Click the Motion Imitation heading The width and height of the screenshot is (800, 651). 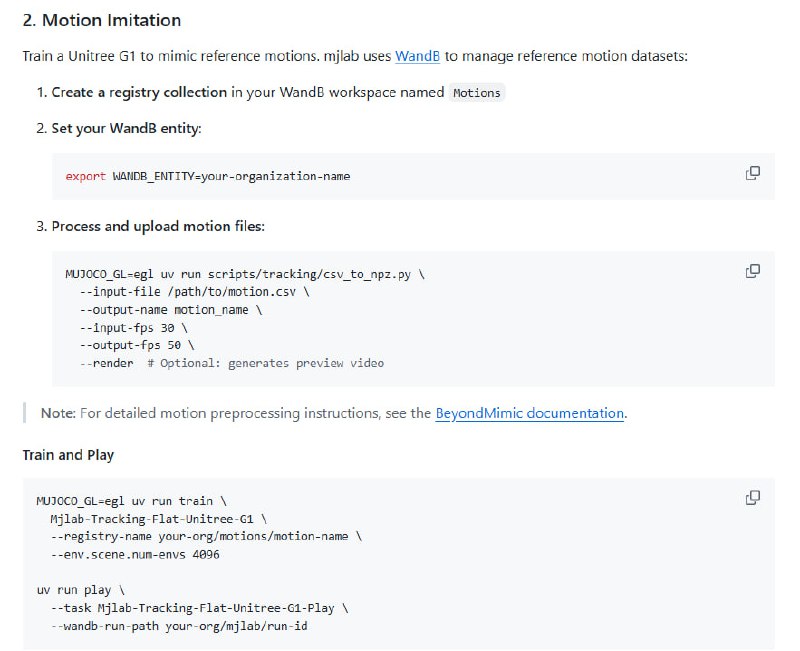point(102,20)
